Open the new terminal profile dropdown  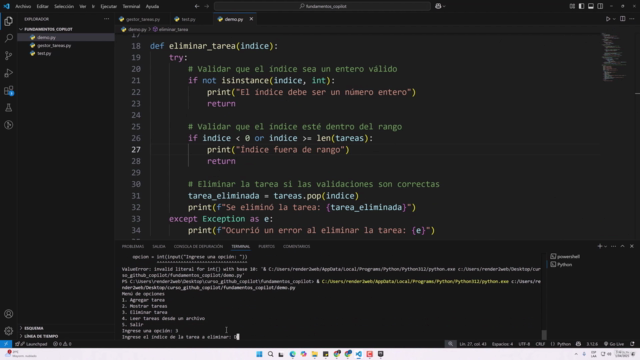(605, 246)
